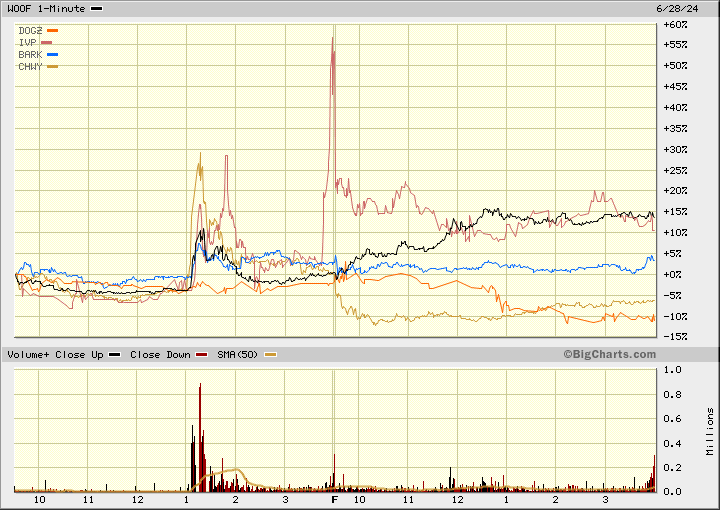The image size is (720, 510).
Task: Click the IVP peak spike near +55%
Action: click(x=332, y=39)
